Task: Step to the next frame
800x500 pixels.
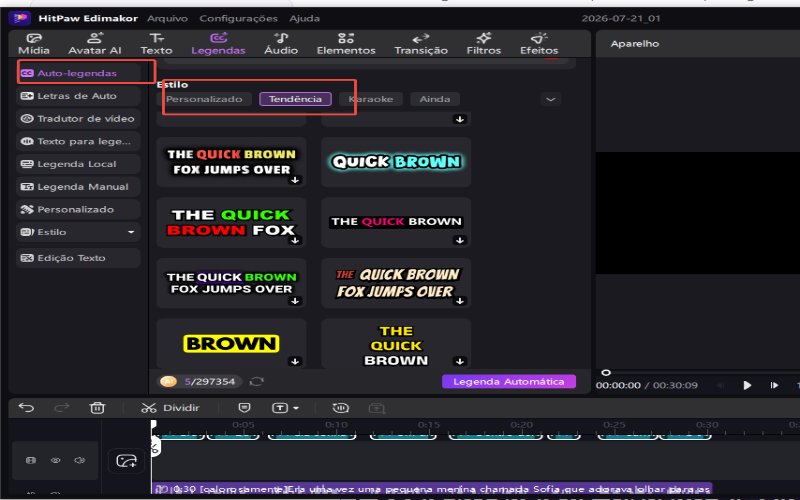Action: pos(774,385)
